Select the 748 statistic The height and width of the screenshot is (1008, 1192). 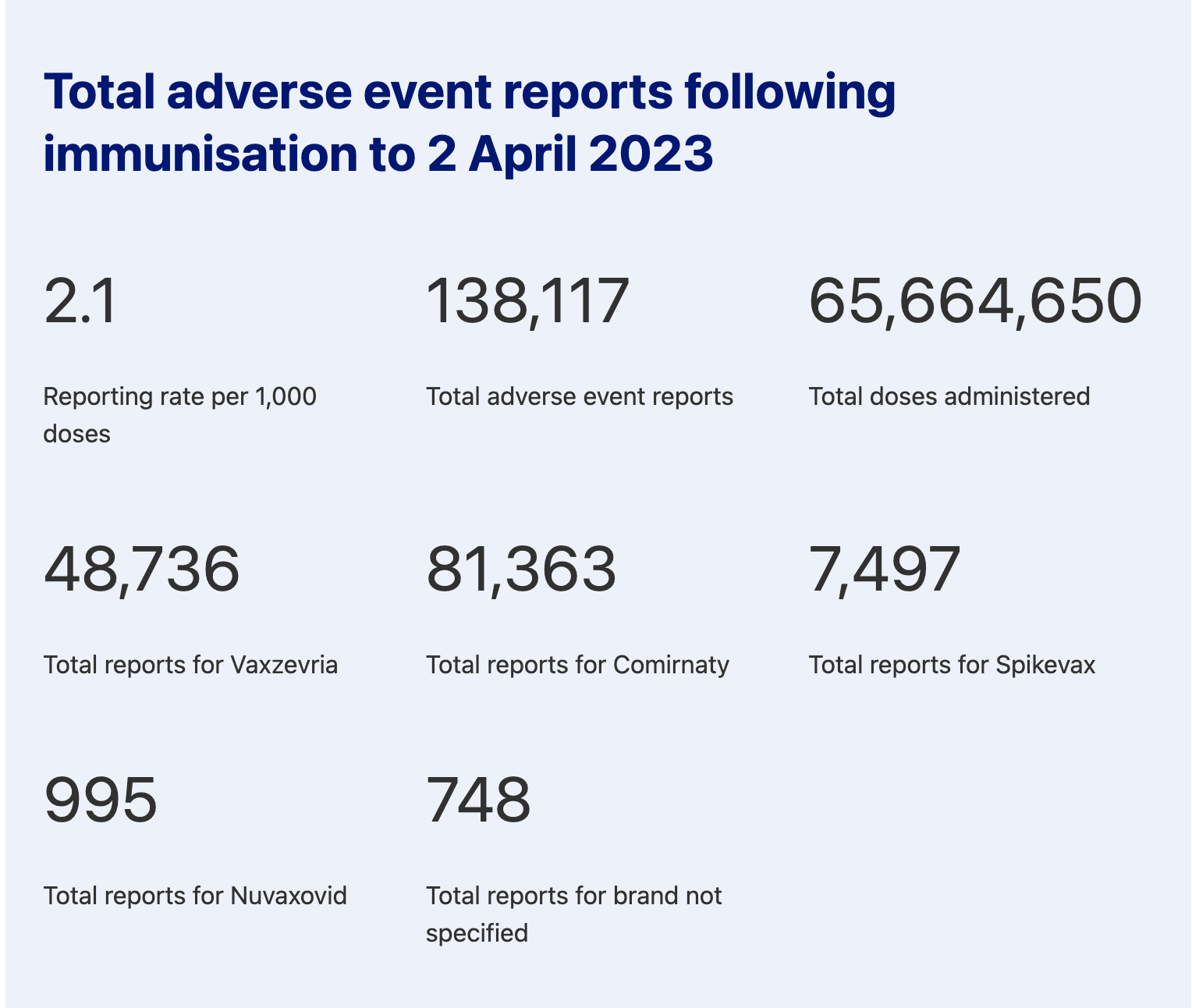478,800
